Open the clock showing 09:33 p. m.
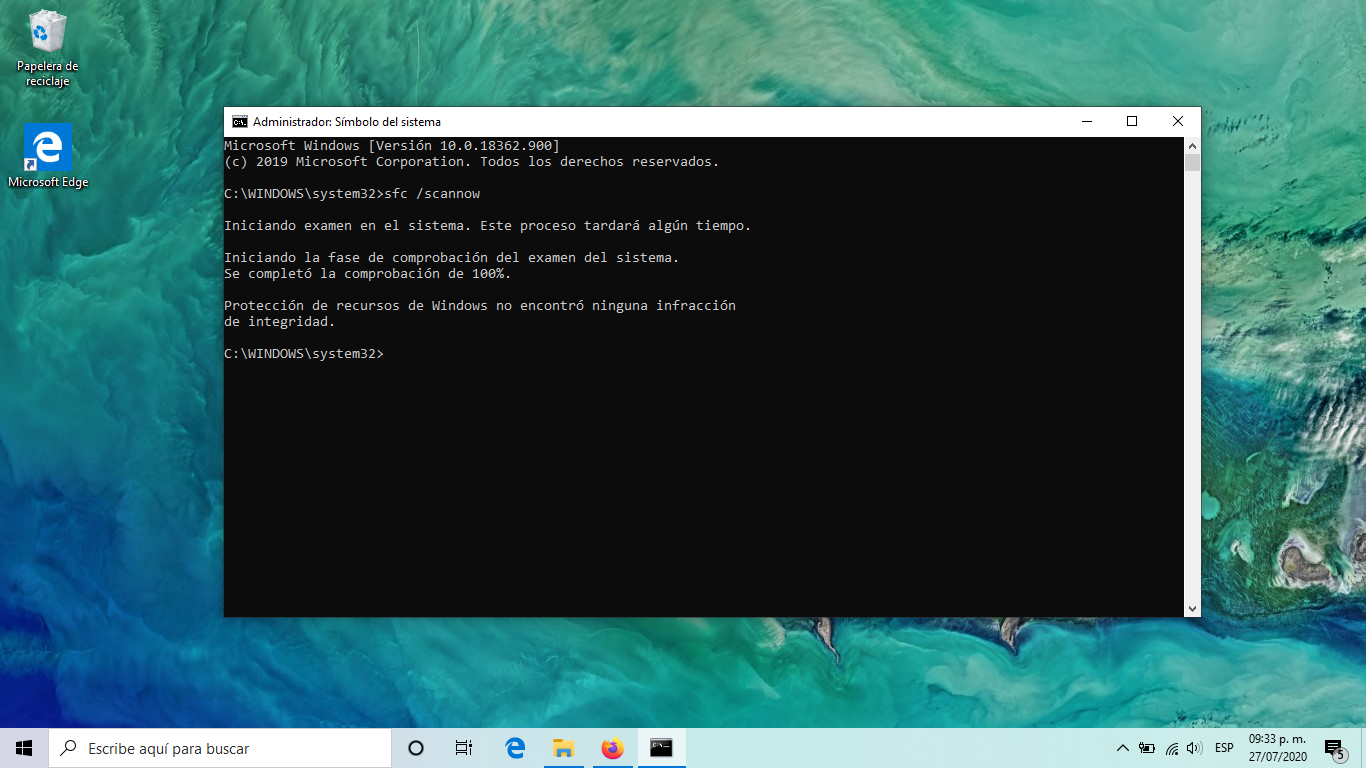The width and height of the screenshot is (1366, 768). 1277,748
